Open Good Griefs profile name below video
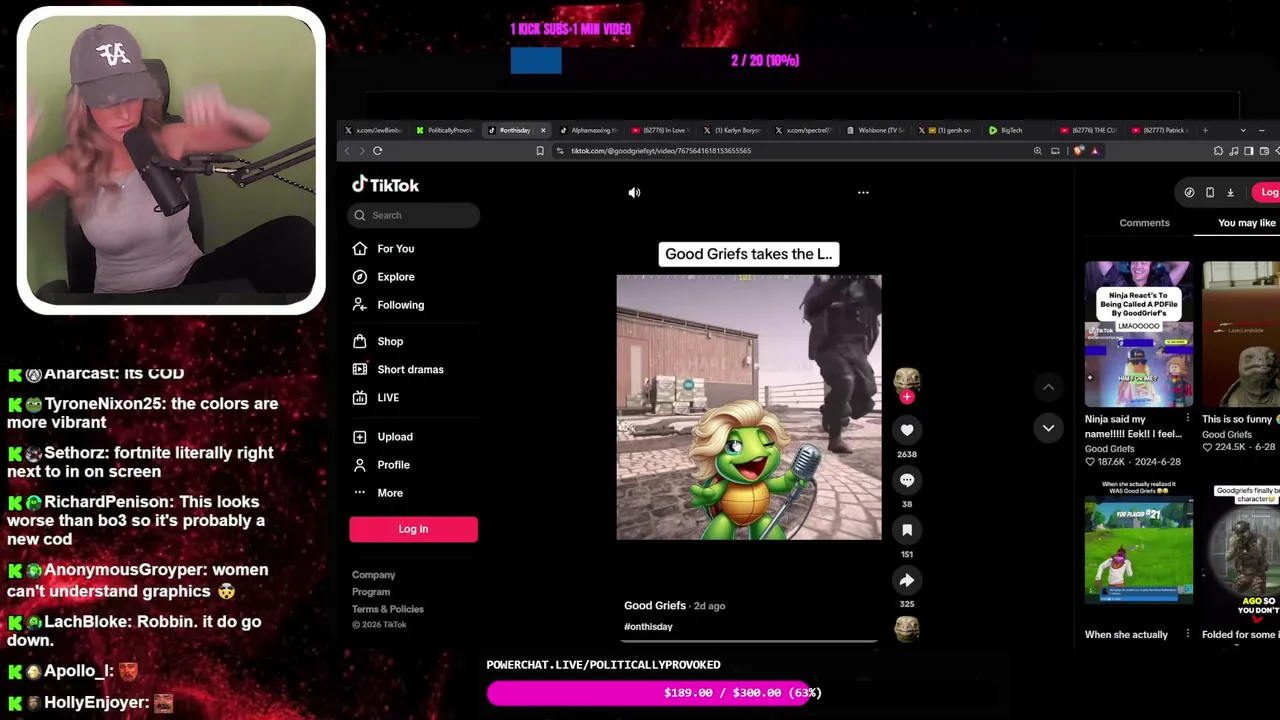1280x720 pixels. coord(655,606)
